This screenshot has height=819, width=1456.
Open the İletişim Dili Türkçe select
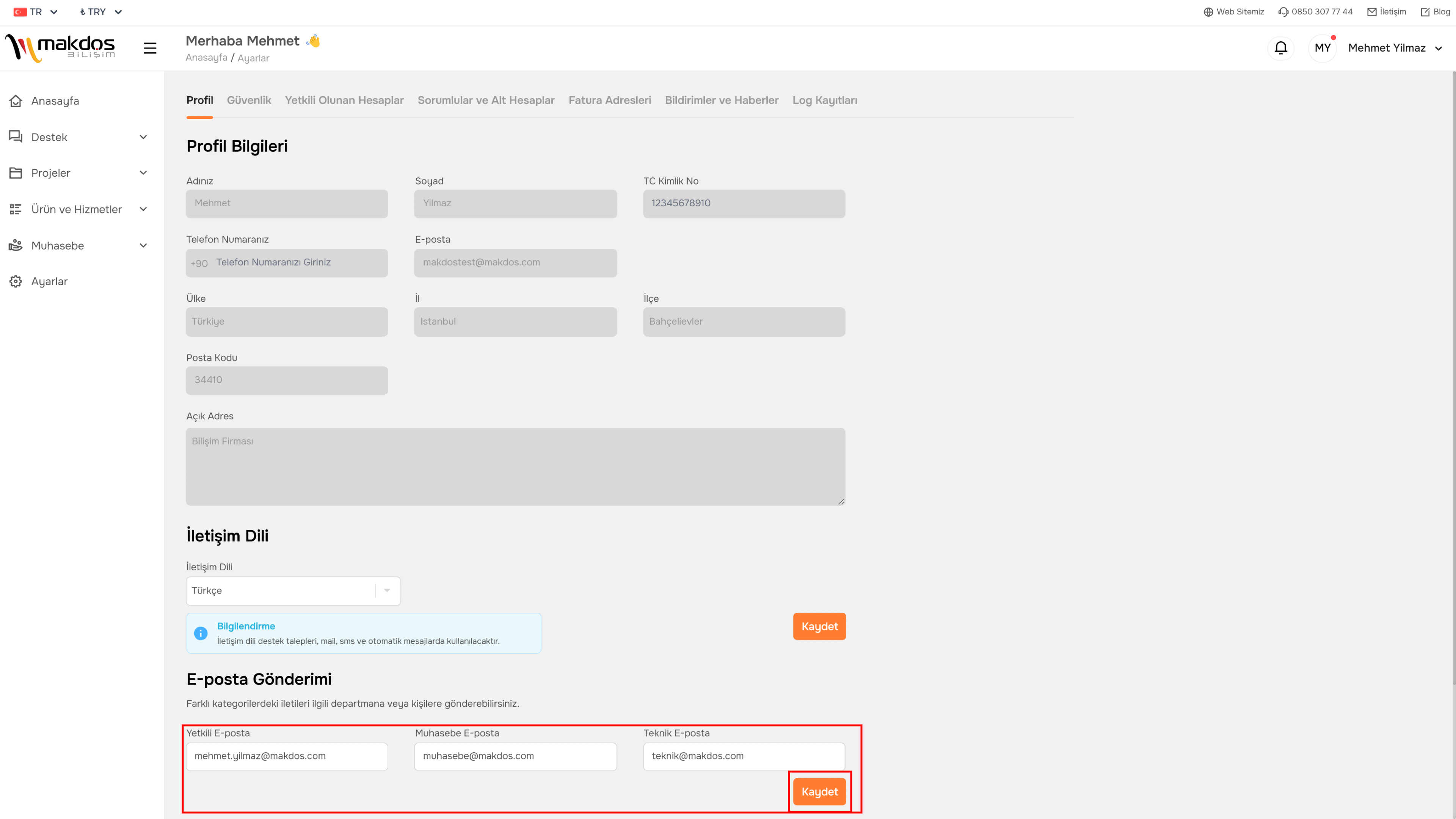[293, 591]
